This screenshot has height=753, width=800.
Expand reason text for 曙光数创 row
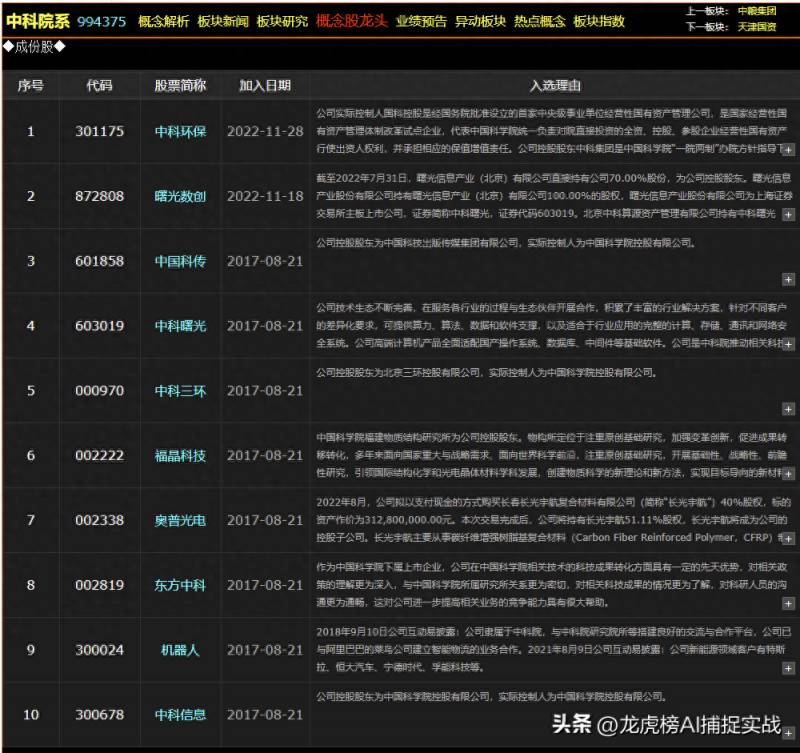788,215
